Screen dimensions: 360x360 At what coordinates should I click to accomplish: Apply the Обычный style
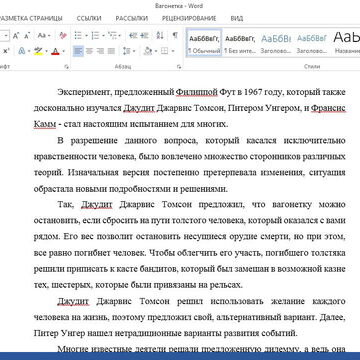coord(204,43)
